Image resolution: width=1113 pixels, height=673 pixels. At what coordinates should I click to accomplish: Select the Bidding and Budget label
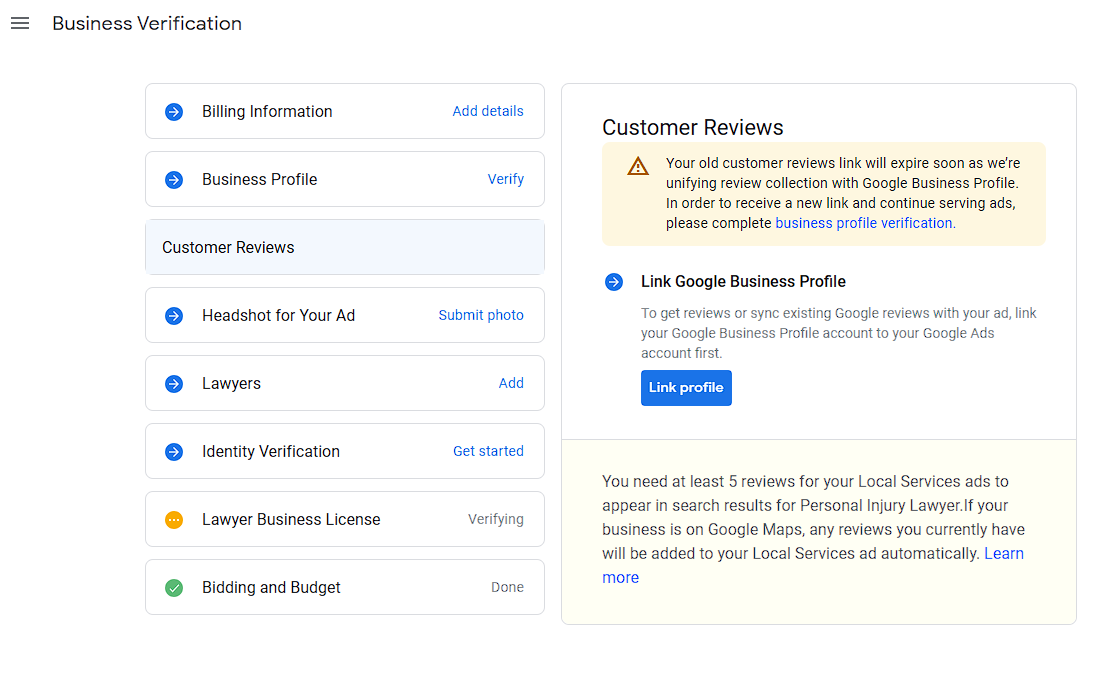(x=271, y=588)
